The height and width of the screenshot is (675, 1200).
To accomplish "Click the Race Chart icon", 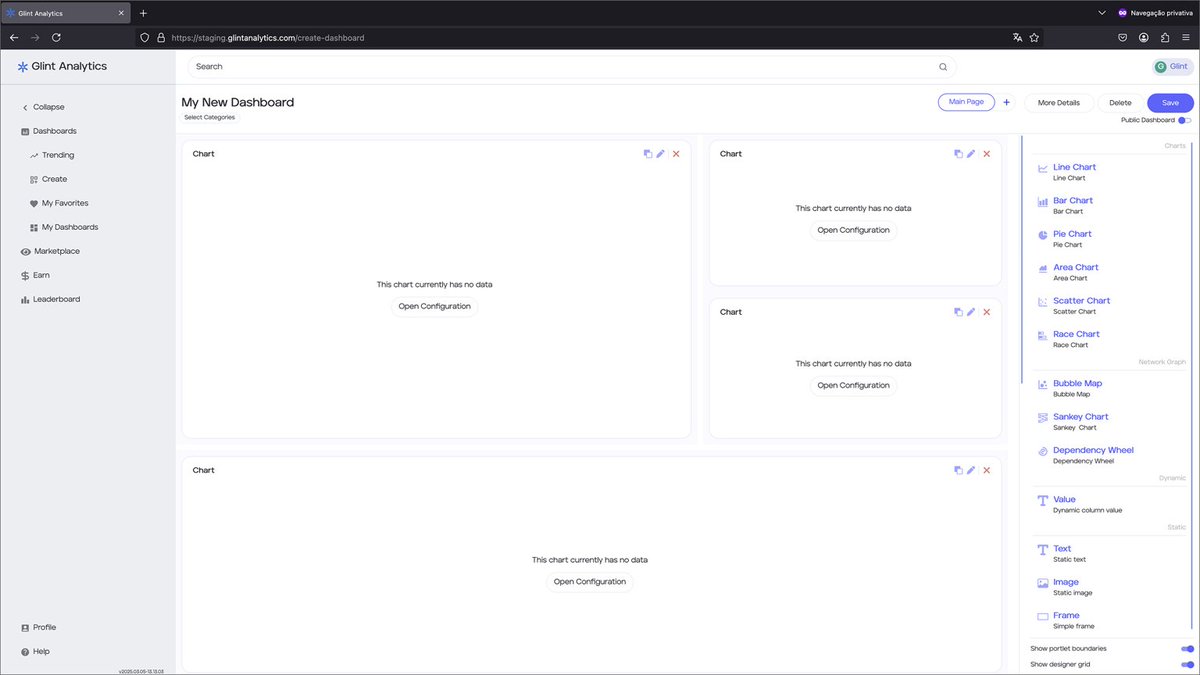I will (1043, 335).
